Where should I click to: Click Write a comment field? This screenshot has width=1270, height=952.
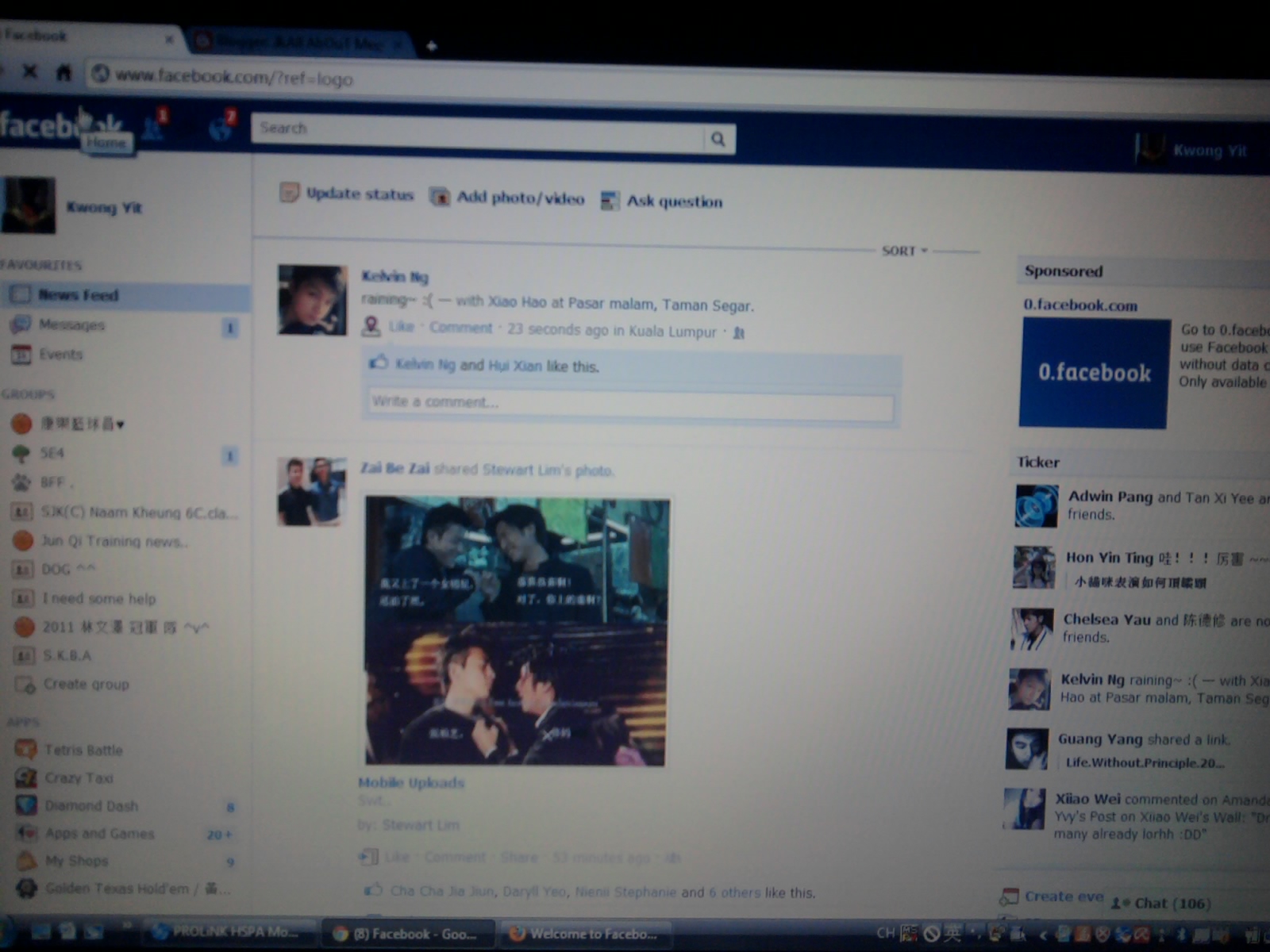coord(631,405)
